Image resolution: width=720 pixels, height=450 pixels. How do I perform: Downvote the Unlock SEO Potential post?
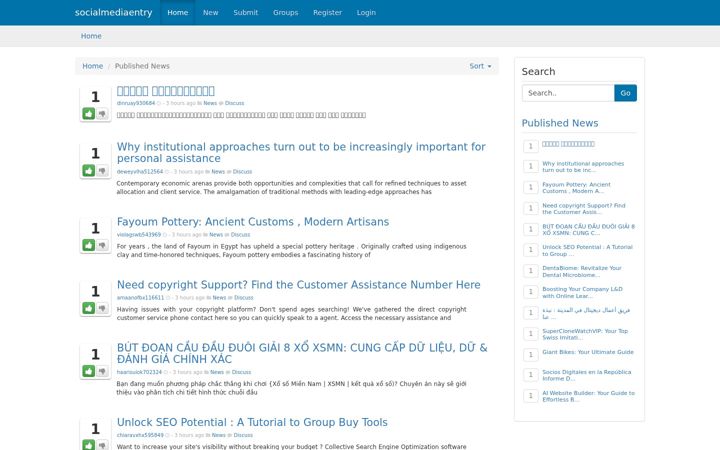pos(102,444)
